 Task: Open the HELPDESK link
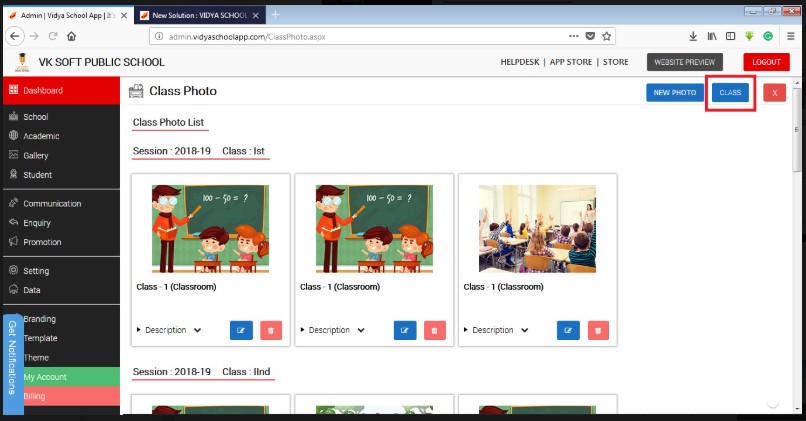pyautogui.click(x=520, y=62)
